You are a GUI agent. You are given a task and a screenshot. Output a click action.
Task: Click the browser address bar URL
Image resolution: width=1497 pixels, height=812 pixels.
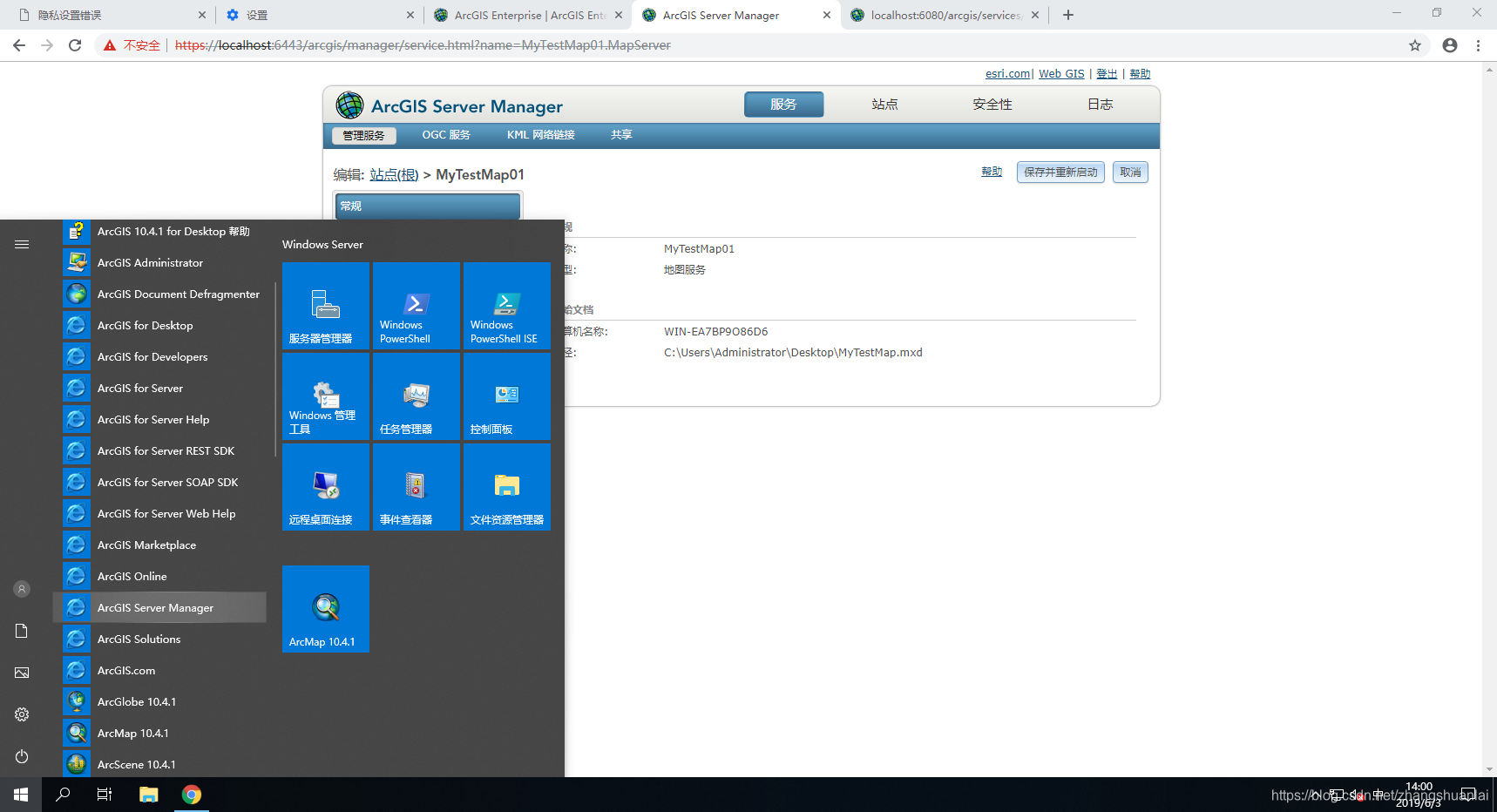tap(423, 45)
